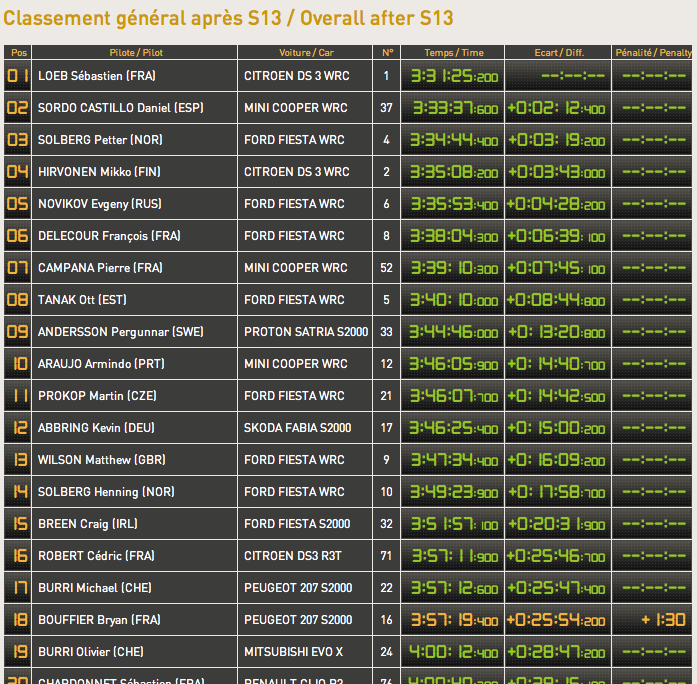The height and width of the screenshot is (684, 697).
Task: Click the position 05 badge
Action: pos(18,204)
